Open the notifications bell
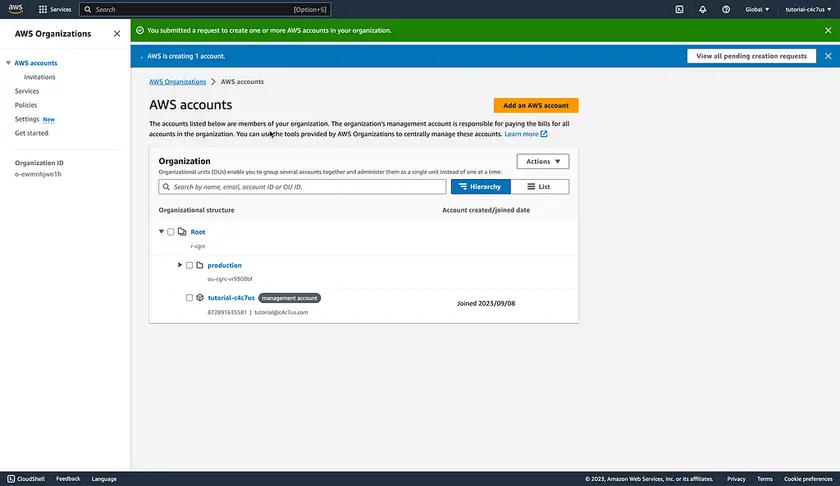This screenshot has width=840, height=486. [702, 9]
